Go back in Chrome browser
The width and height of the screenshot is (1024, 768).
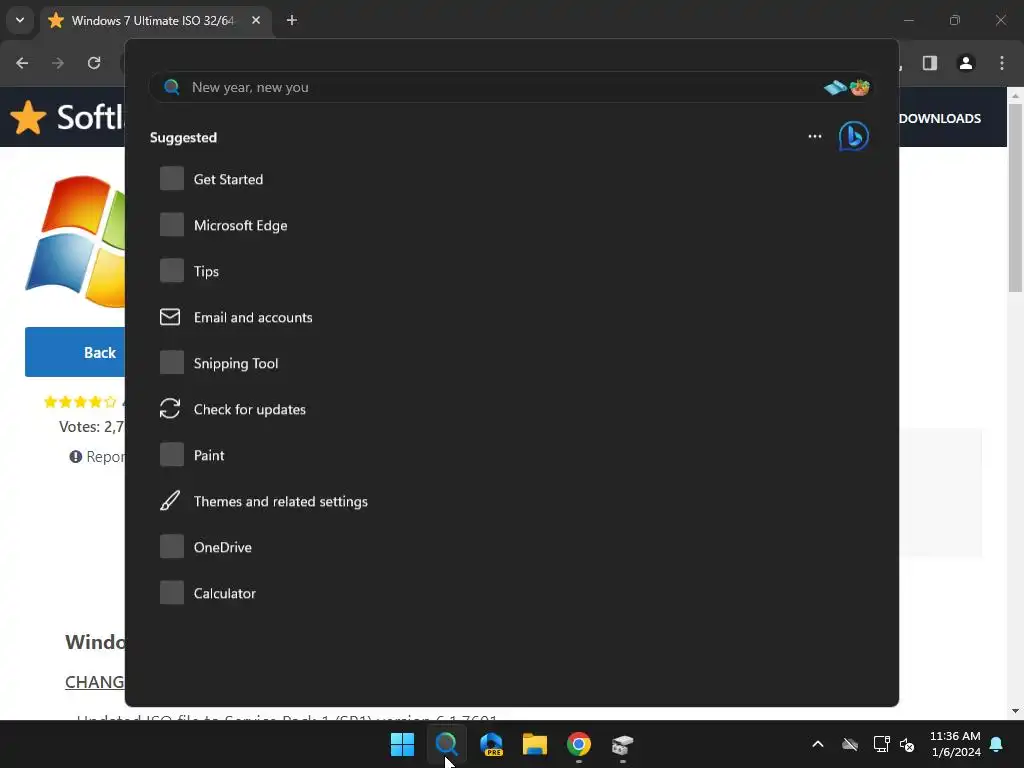[22, 63]
